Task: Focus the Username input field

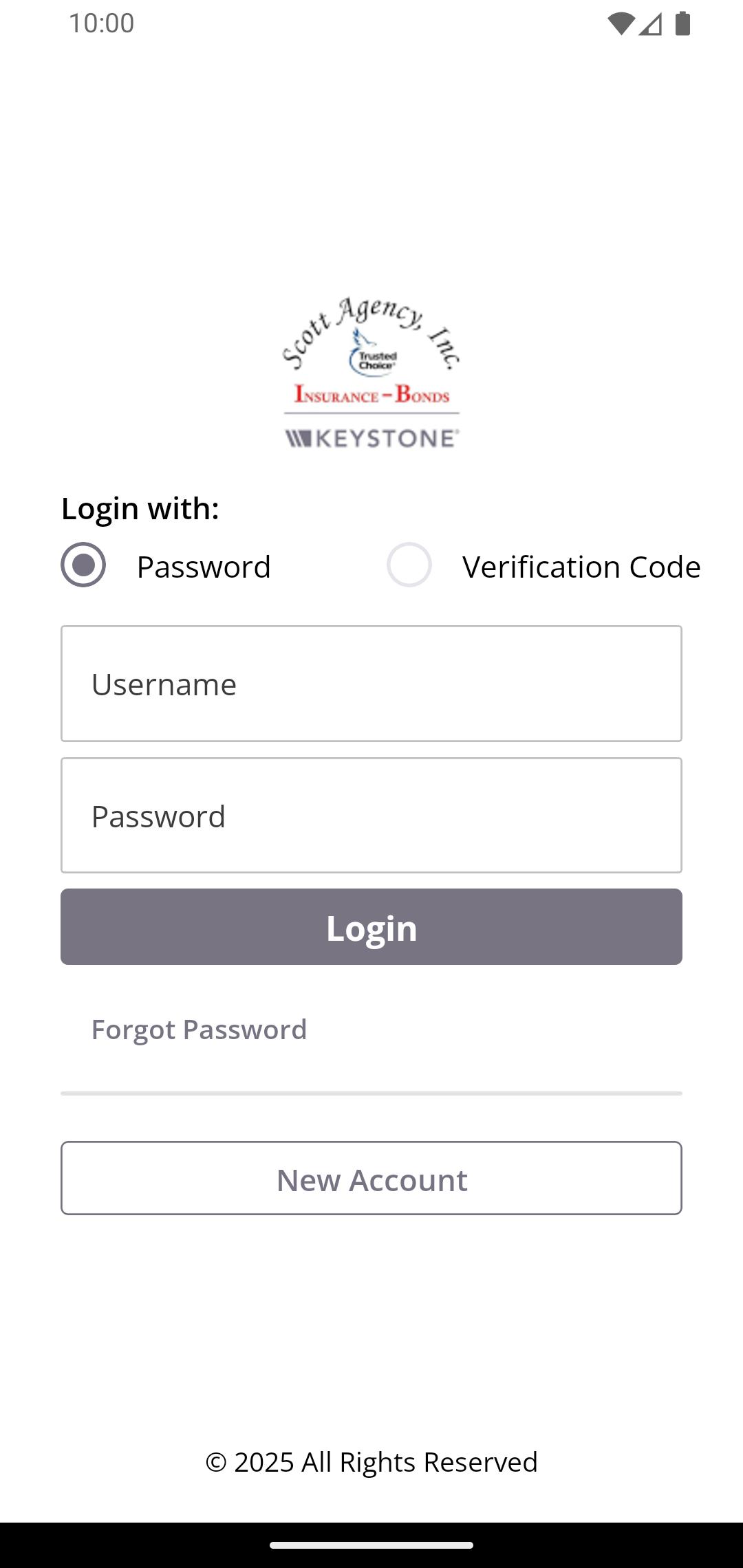Action: (x=371, y=684)
